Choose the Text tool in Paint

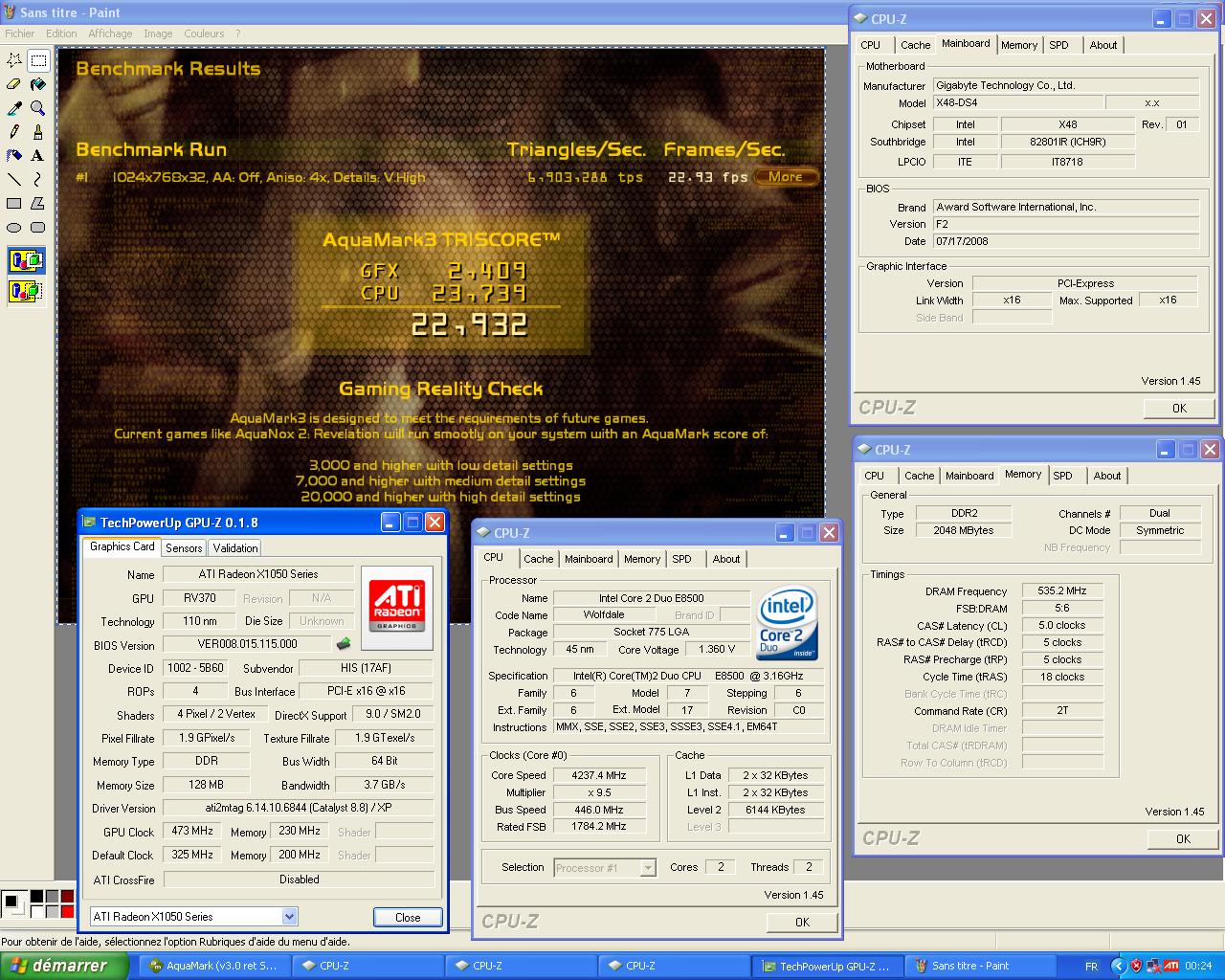pyautogui.click(x=38, y=155)
